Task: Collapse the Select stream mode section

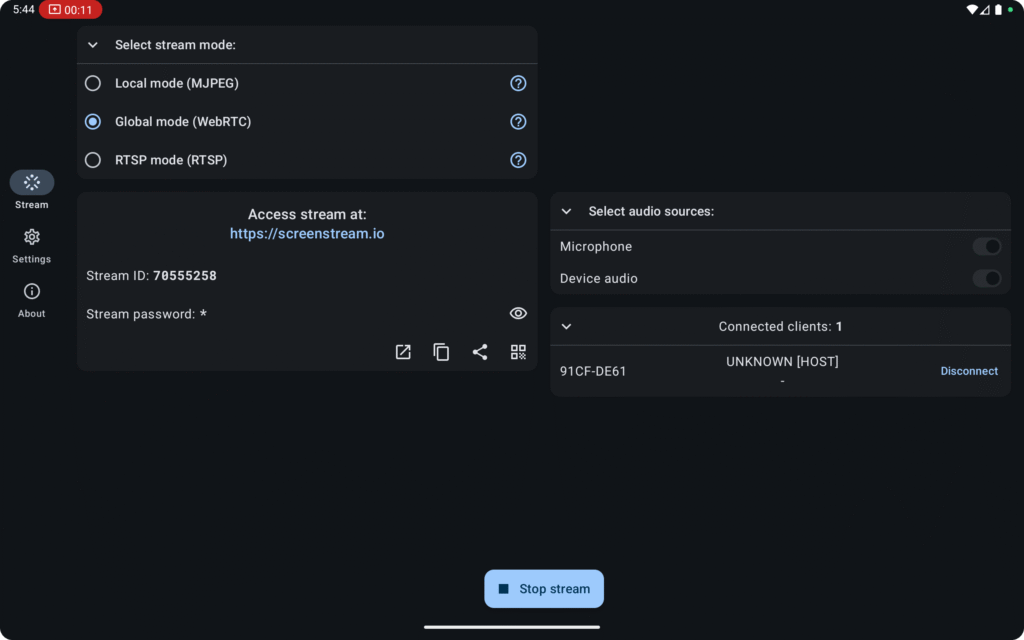Action: (92, 44)
